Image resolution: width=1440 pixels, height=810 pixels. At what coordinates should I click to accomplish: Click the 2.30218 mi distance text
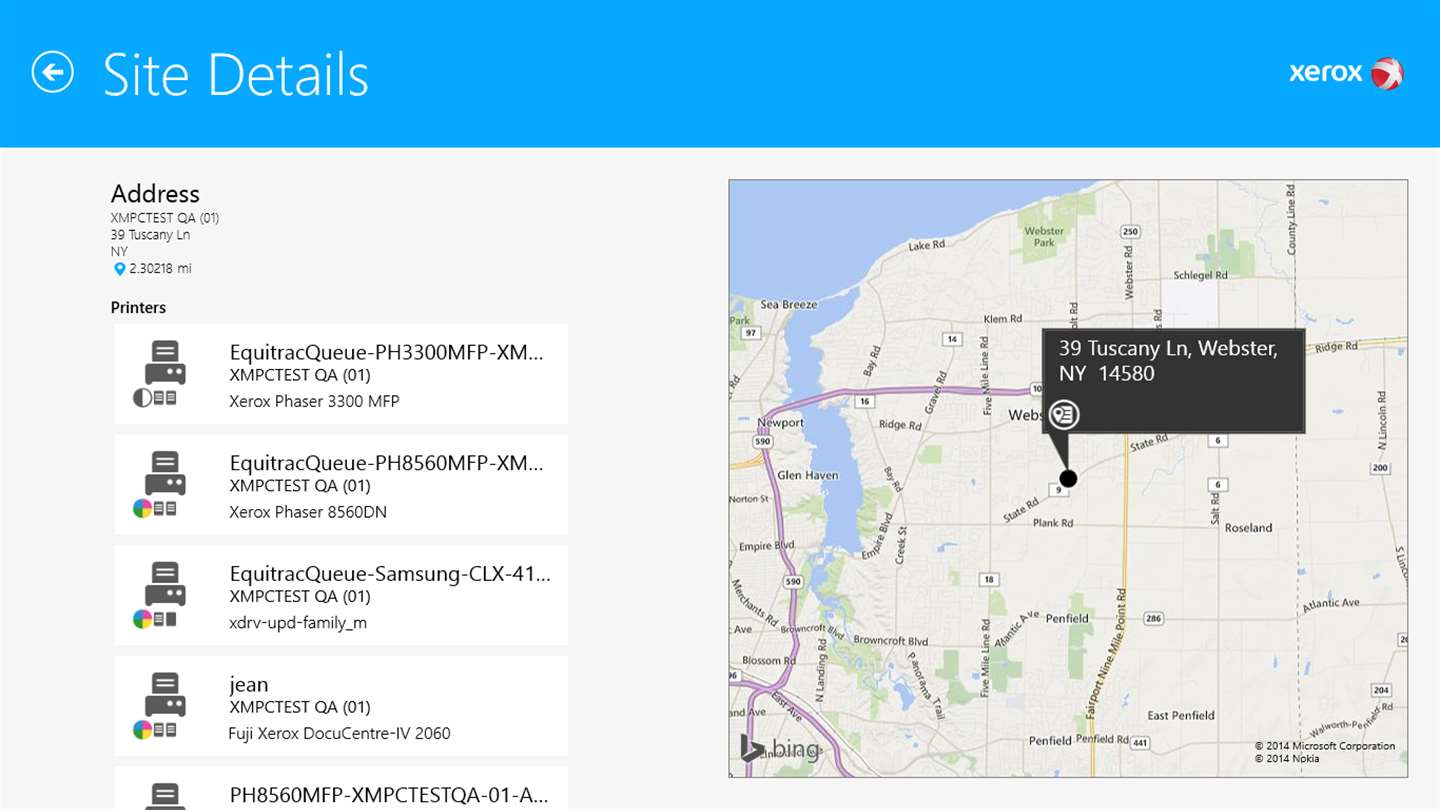[160, 269]
